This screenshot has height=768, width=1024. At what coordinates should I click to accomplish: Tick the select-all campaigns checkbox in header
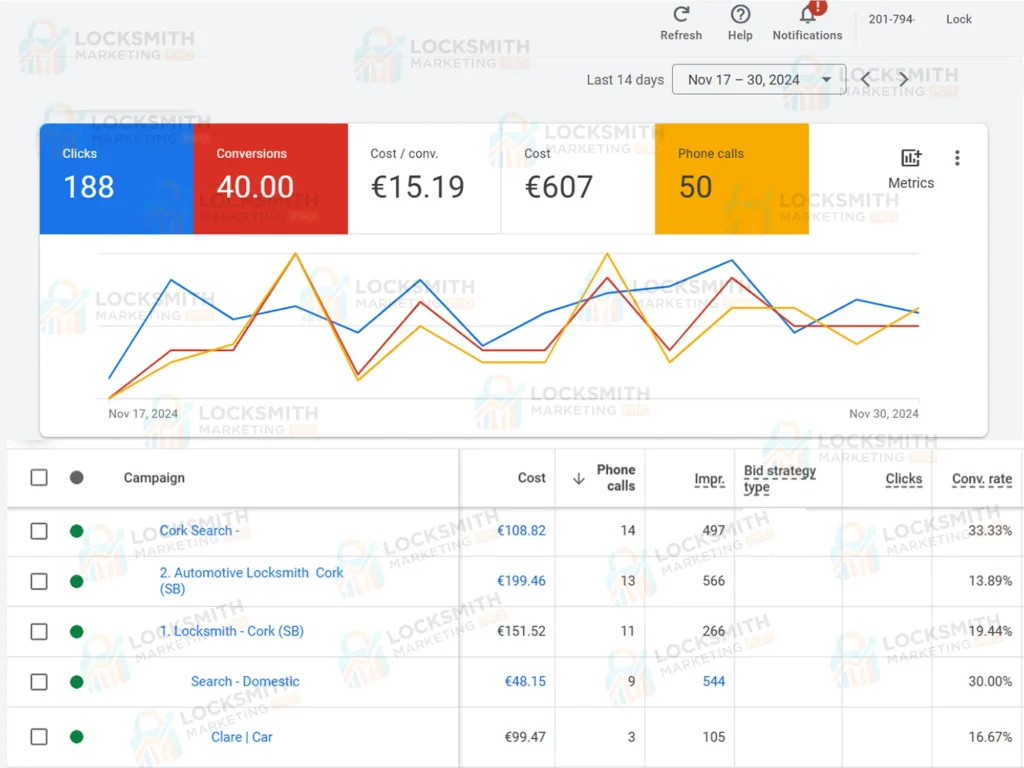coord(39,478)
